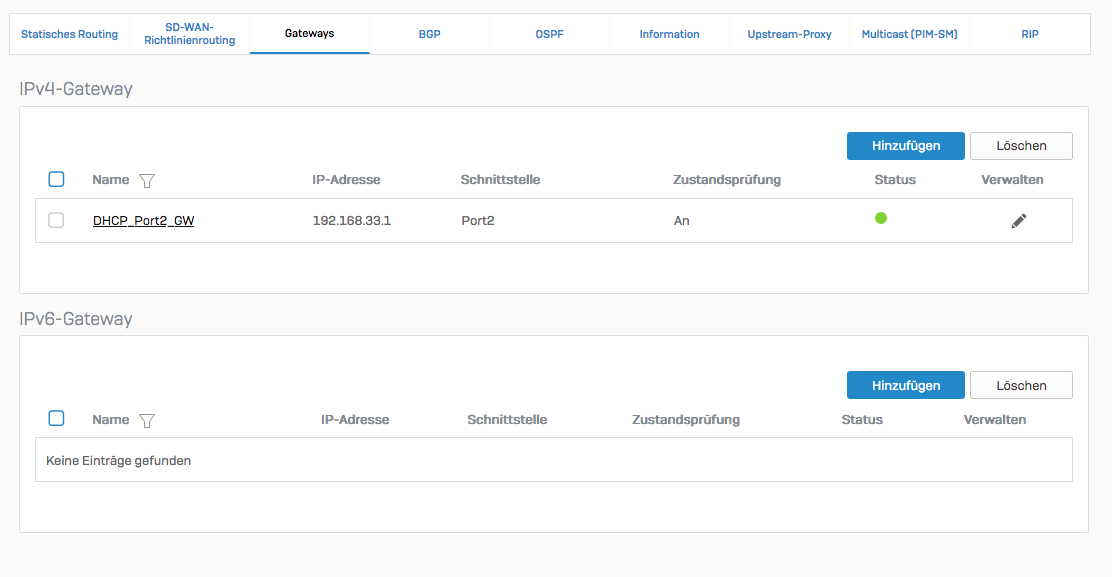Viewport: 1112px width, 577px height.
Task: Go to the OSPF tab
Action: (549, 34)
